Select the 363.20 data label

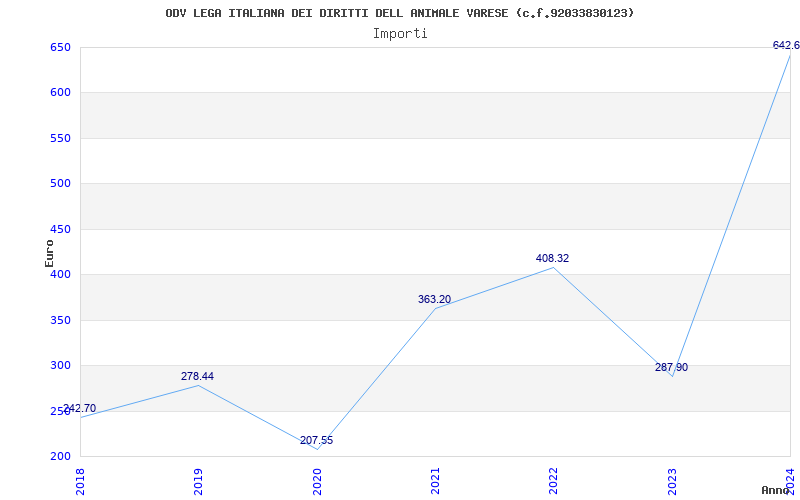click(435, 299)
